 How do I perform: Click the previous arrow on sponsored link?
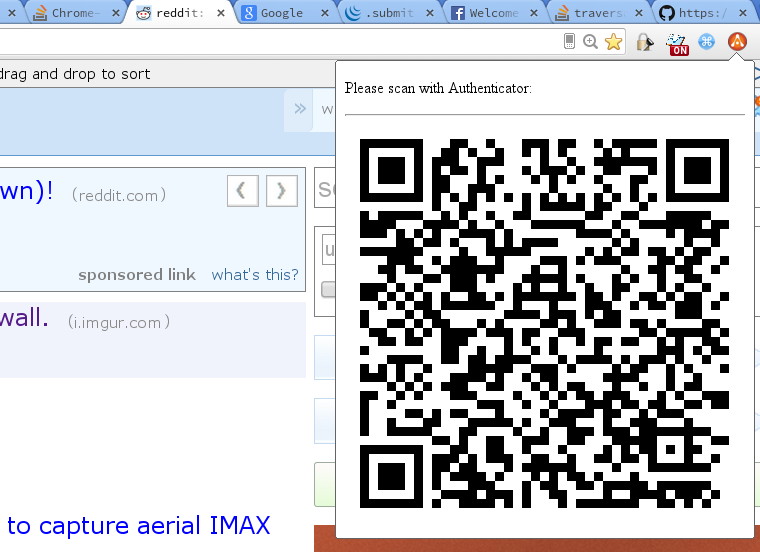click(243, 191)
